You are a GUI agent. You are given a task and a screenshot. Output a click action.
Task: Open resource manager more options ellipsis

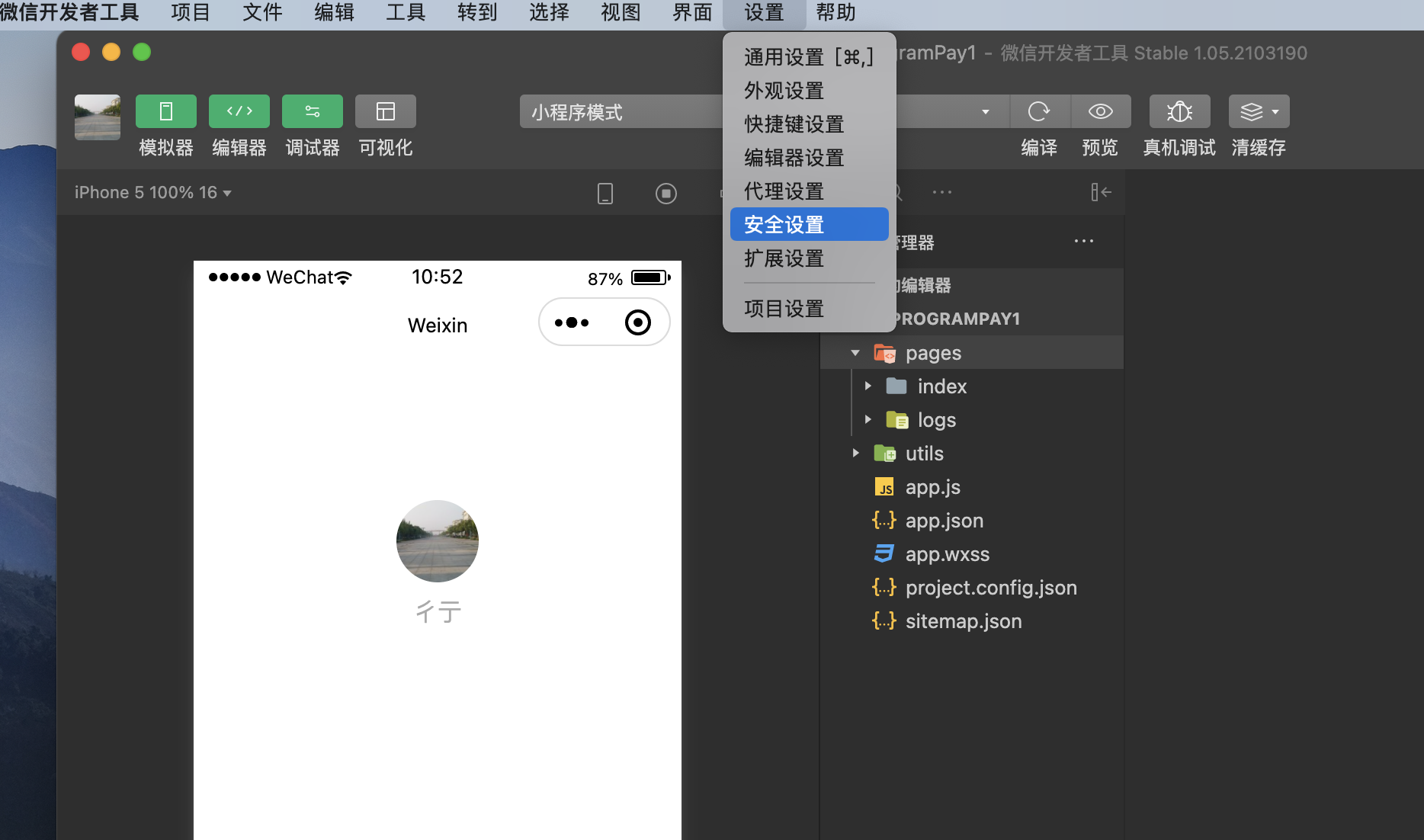(1083, 241)
